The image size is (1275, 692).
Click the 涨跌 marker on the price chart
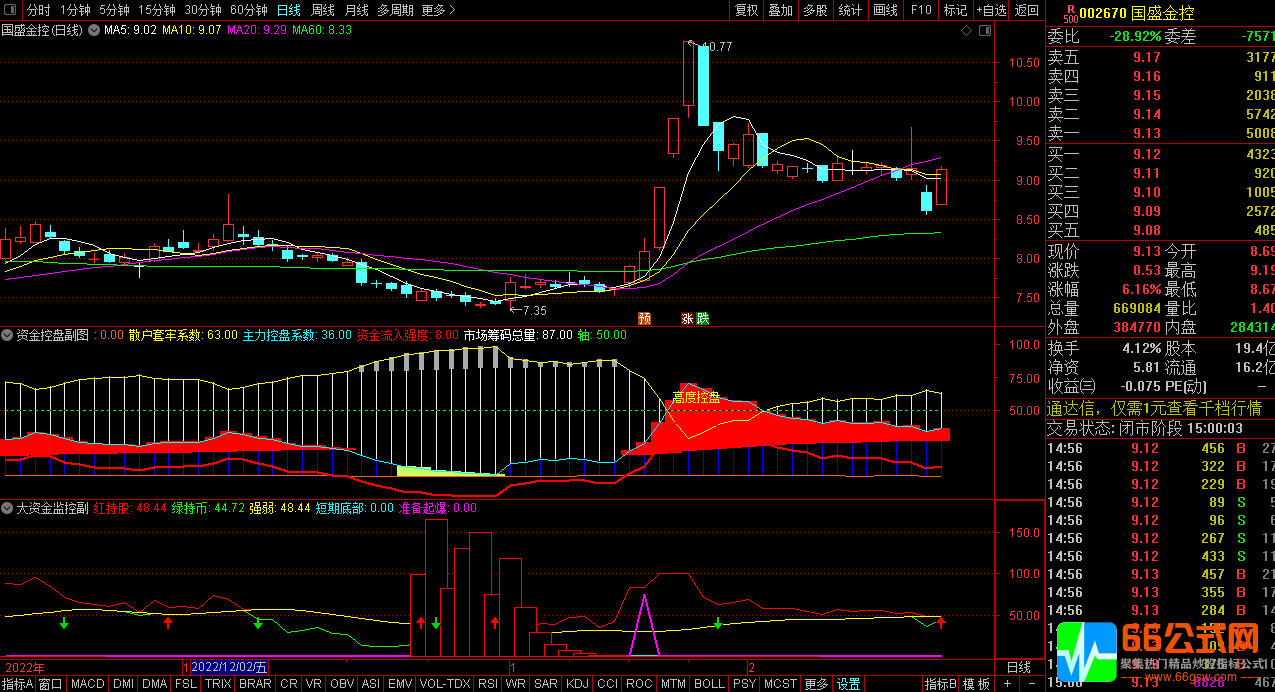tap(695, 319)
